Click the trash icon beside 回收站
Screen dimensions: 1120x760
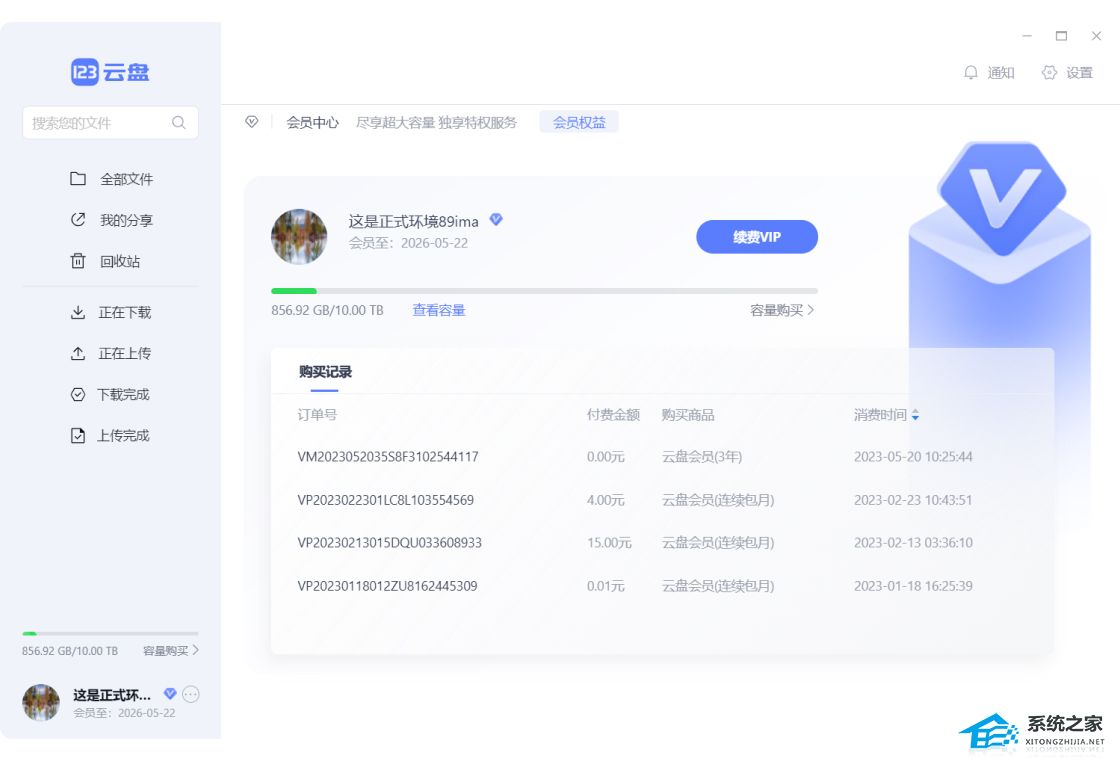click(x=78, y=261)
